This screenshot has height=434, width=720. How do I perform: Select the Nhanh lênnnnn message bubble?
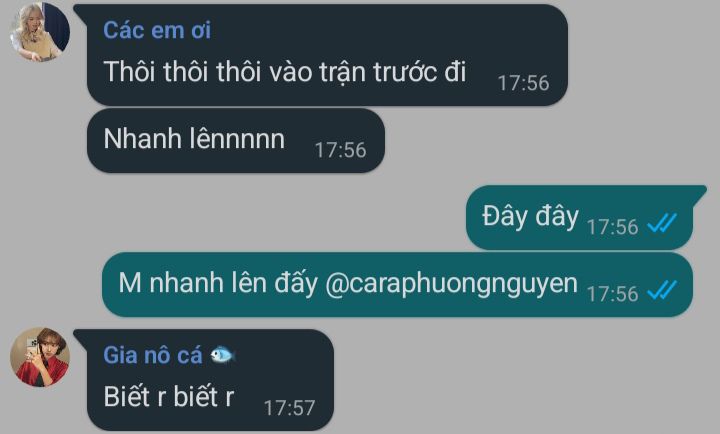(236, 141)
